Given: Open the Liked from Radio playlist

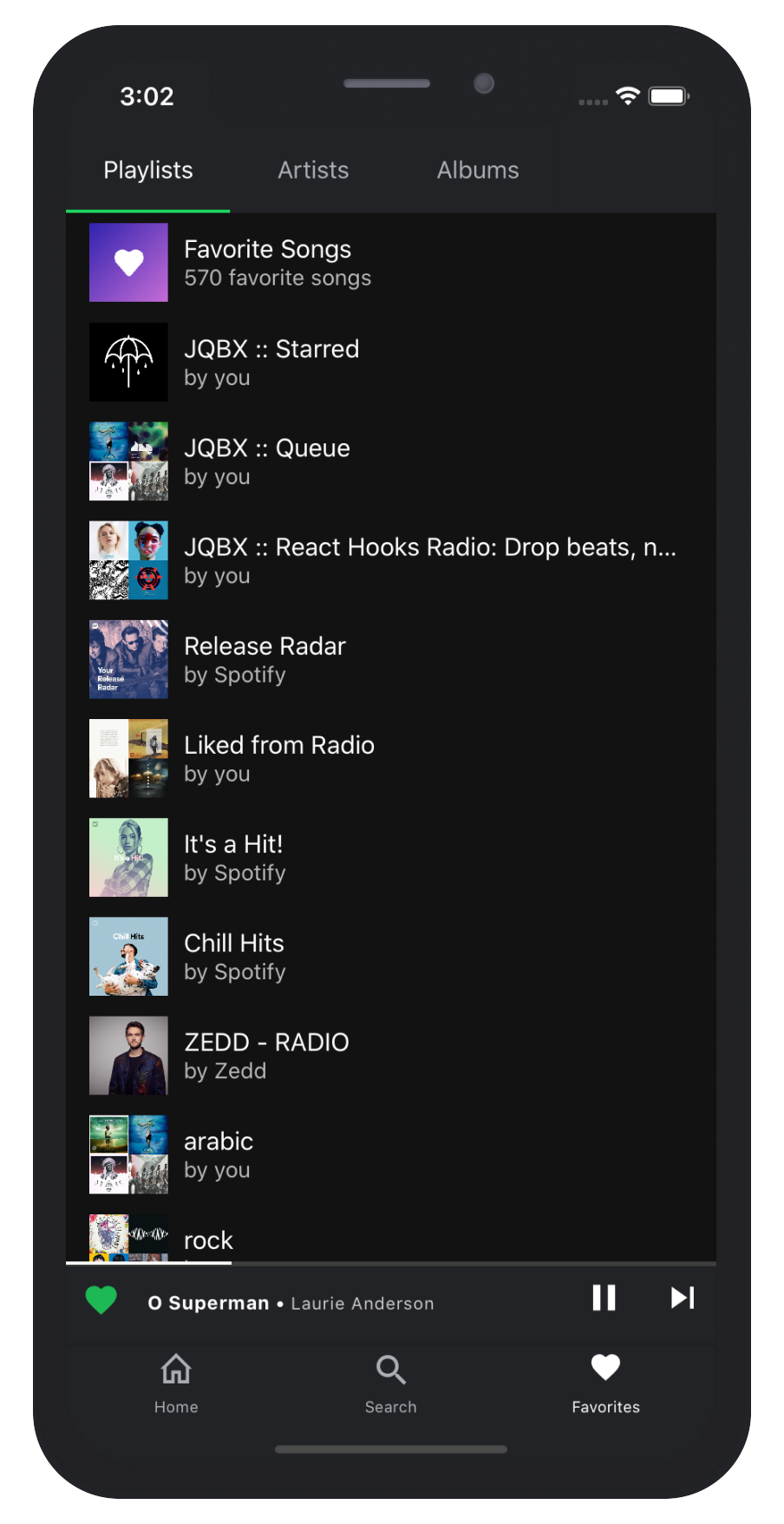Looking at the screenshot, I should point(279,757).
